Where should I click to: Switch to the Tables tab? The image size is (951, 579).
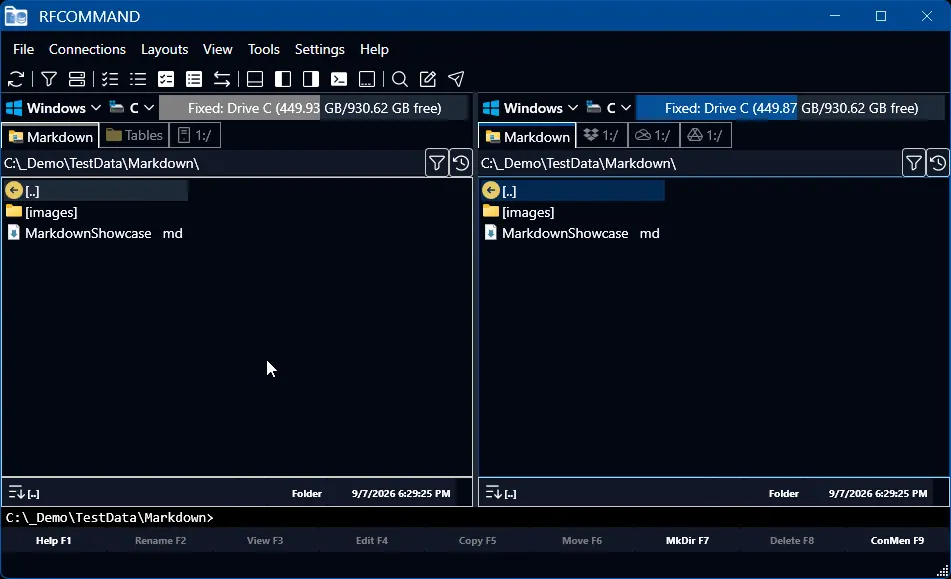pyautogui.click(x=134, y=135)
